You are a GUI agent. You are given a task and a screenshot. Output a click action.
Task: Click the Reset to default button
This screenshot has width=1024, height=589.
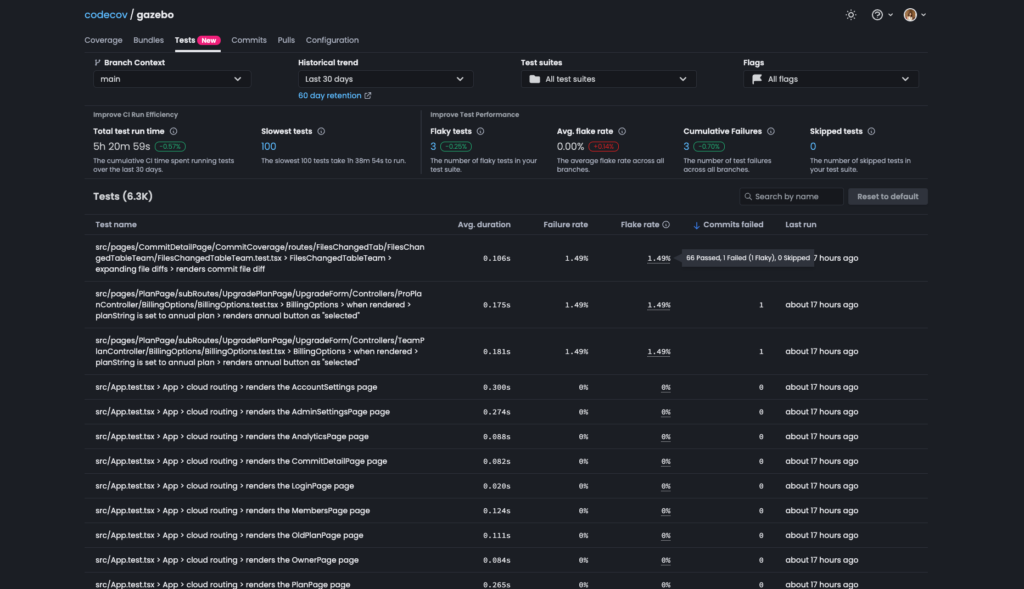coord(886,196)
